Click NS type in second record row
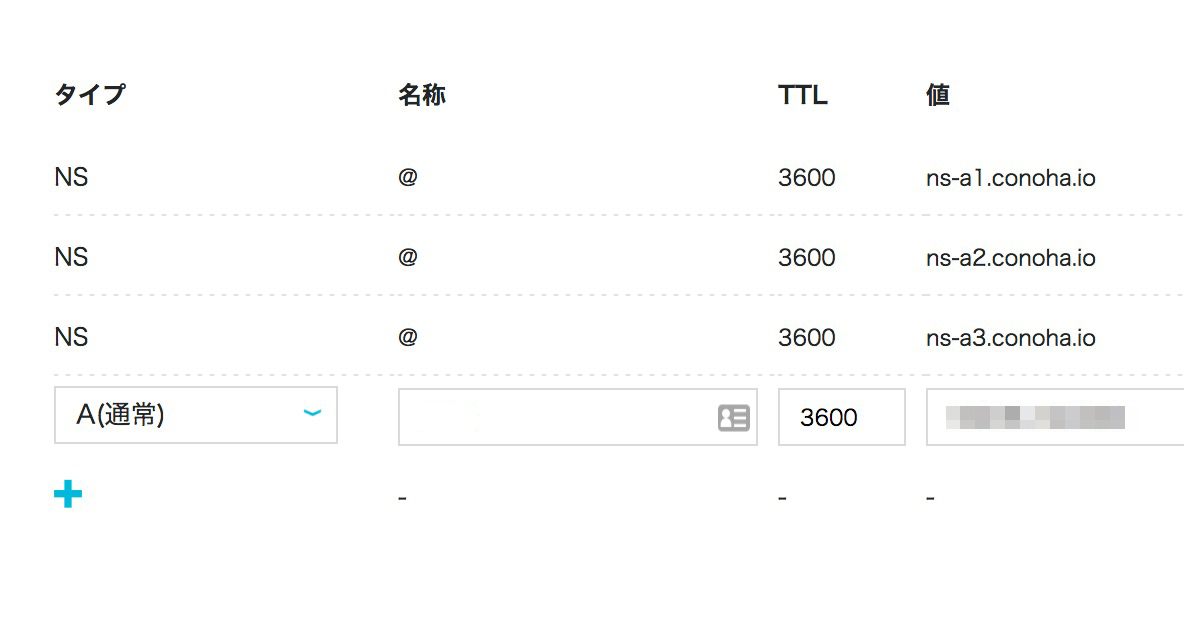 [x=72, y=257]
